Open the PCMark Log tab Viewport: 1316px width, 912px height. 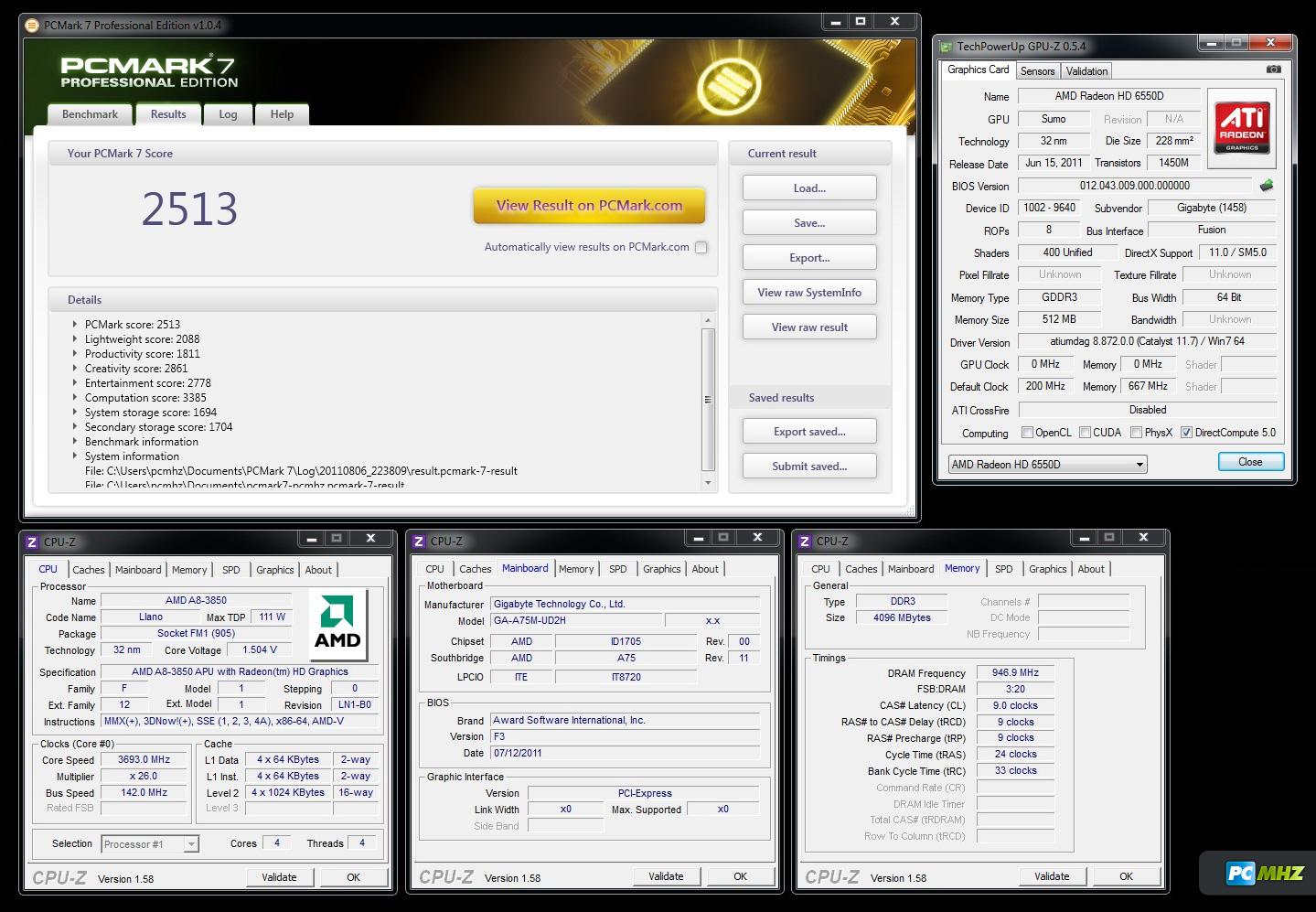228,114
